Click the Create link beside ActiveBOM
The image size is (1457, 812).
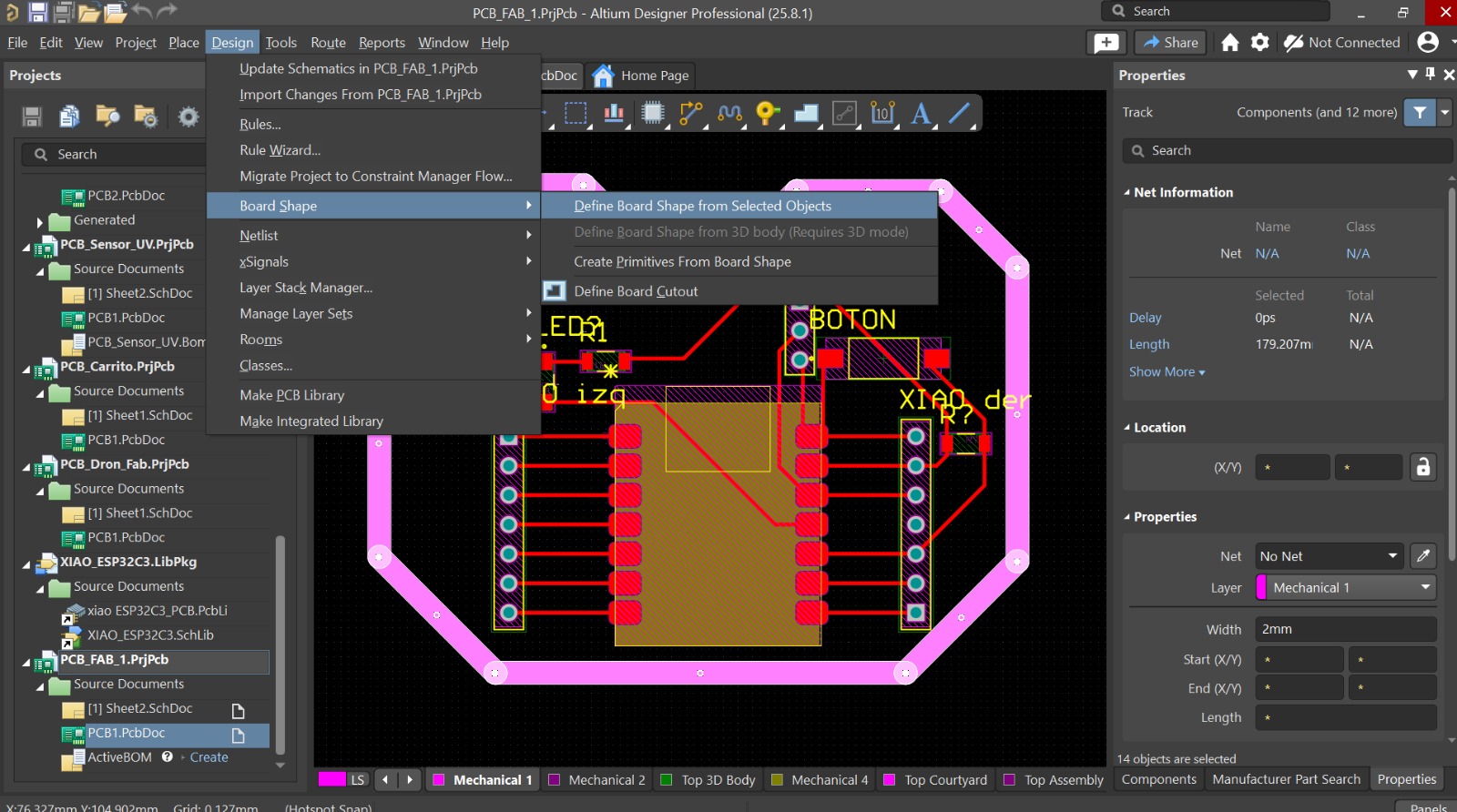tap(209, 757)
